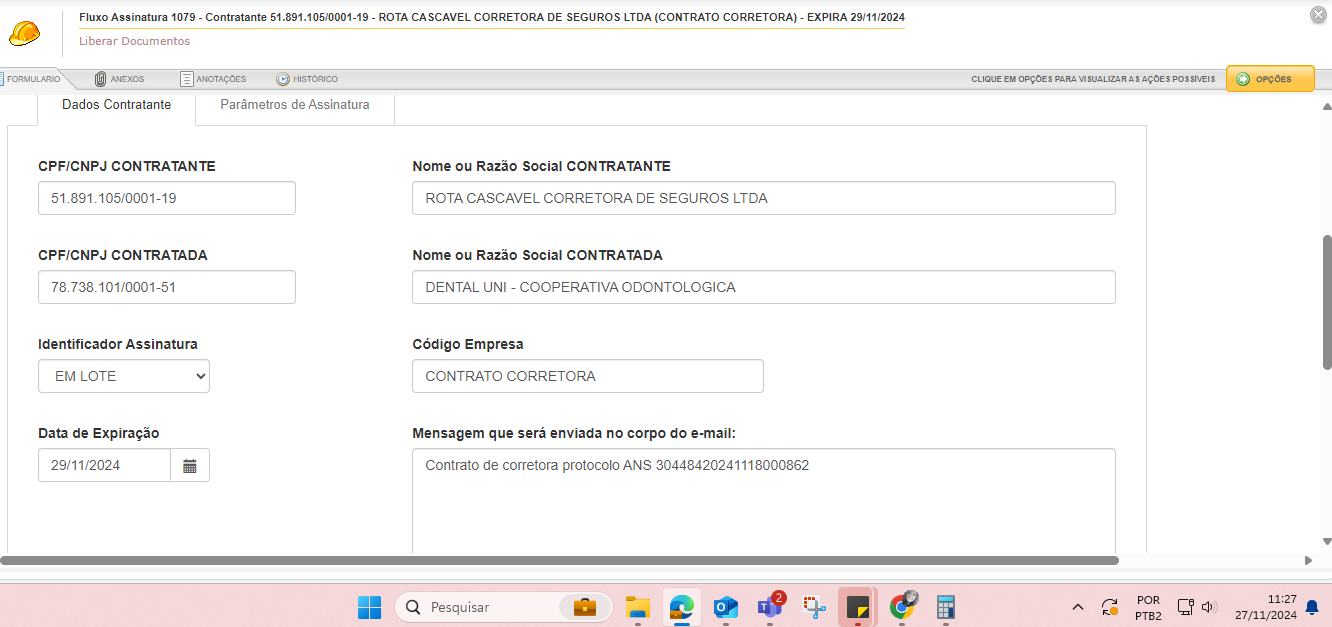Viewport: 1332px width, 627px height.
Task: Open the calendar date picker icon
Action: (190, 465)
